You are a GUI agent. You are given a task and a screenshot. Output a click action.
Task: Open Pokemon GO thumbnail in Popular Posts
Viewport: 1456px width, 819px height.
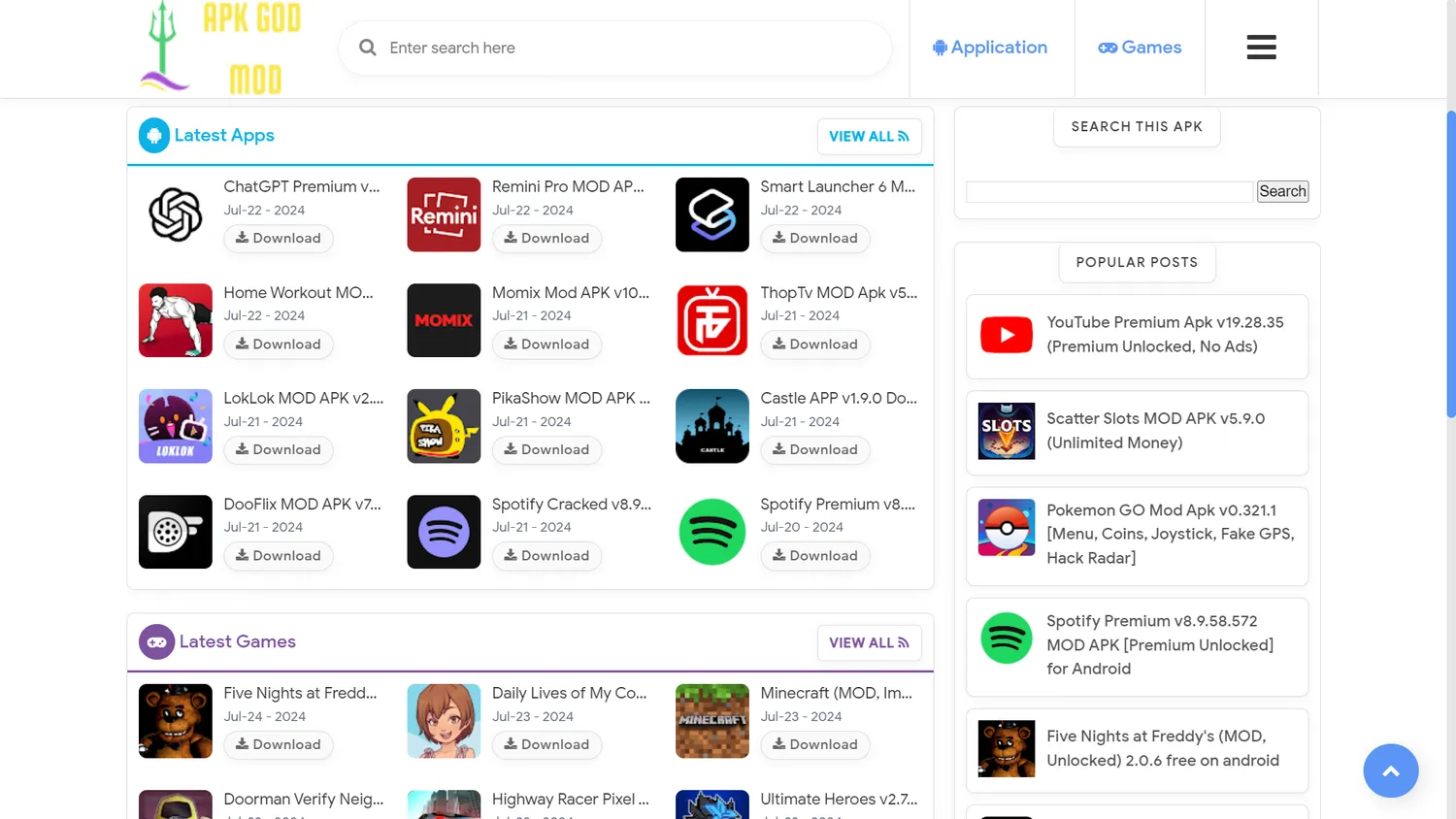click(x=1007, y=527)
